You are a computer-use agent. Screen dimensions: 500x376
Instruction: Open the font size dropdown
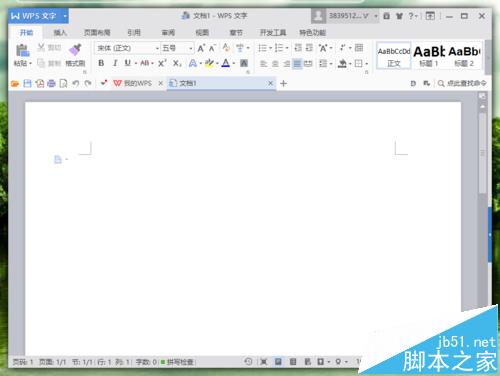point(191,48)
